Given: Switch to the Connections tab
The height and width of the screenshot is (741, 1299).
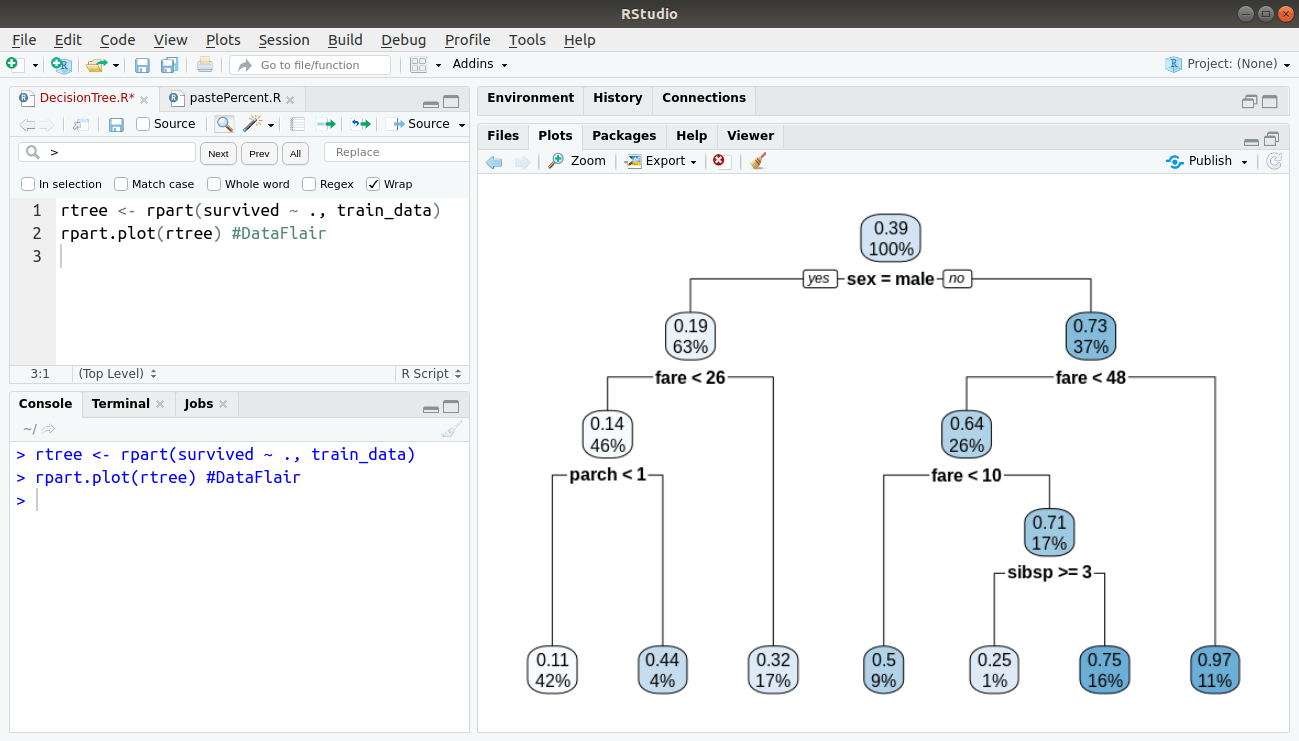Looking at the screenshot, I should [704, 98].
